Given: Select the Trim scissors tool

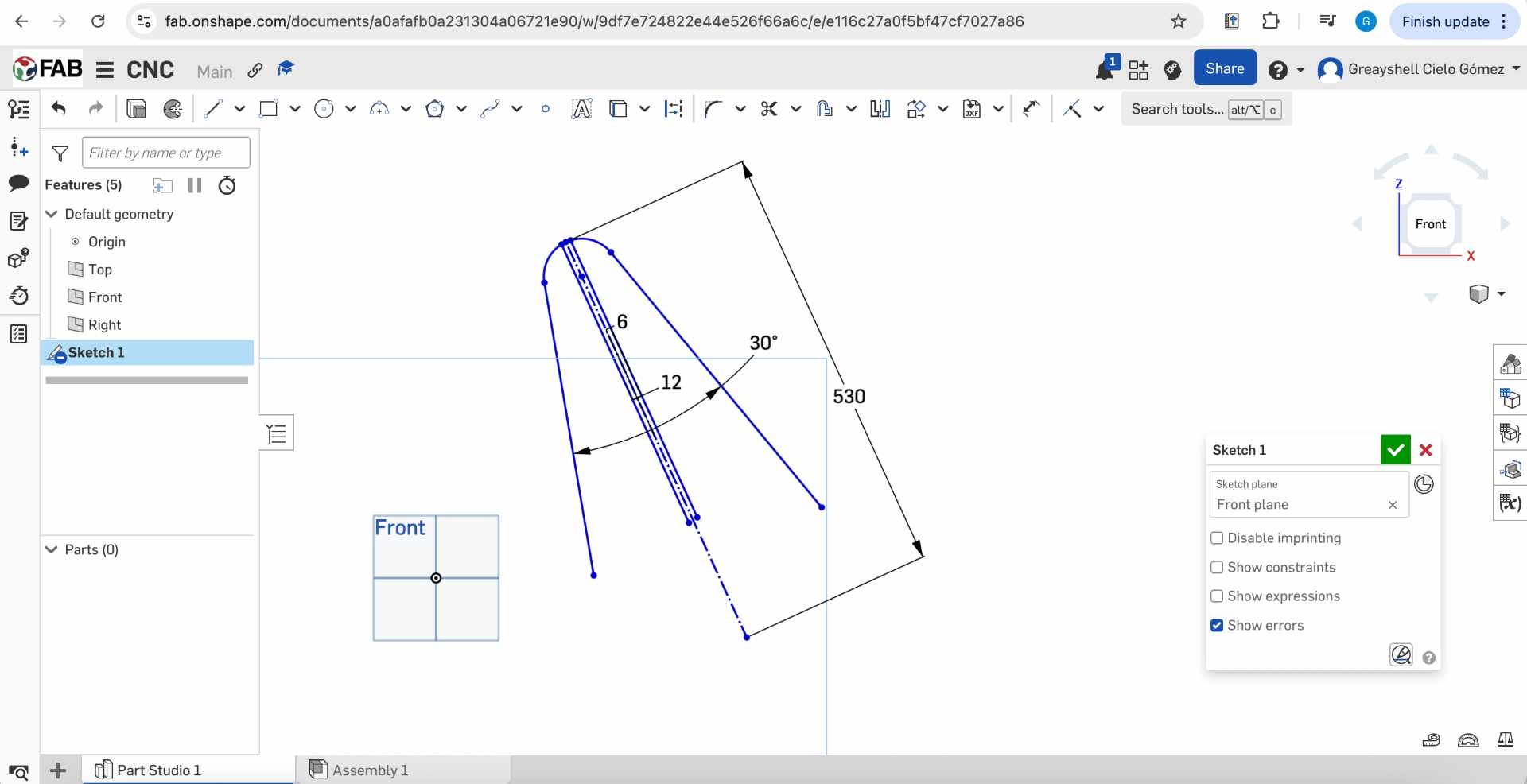Looking at the screenshot, I should tap(768, 109).
